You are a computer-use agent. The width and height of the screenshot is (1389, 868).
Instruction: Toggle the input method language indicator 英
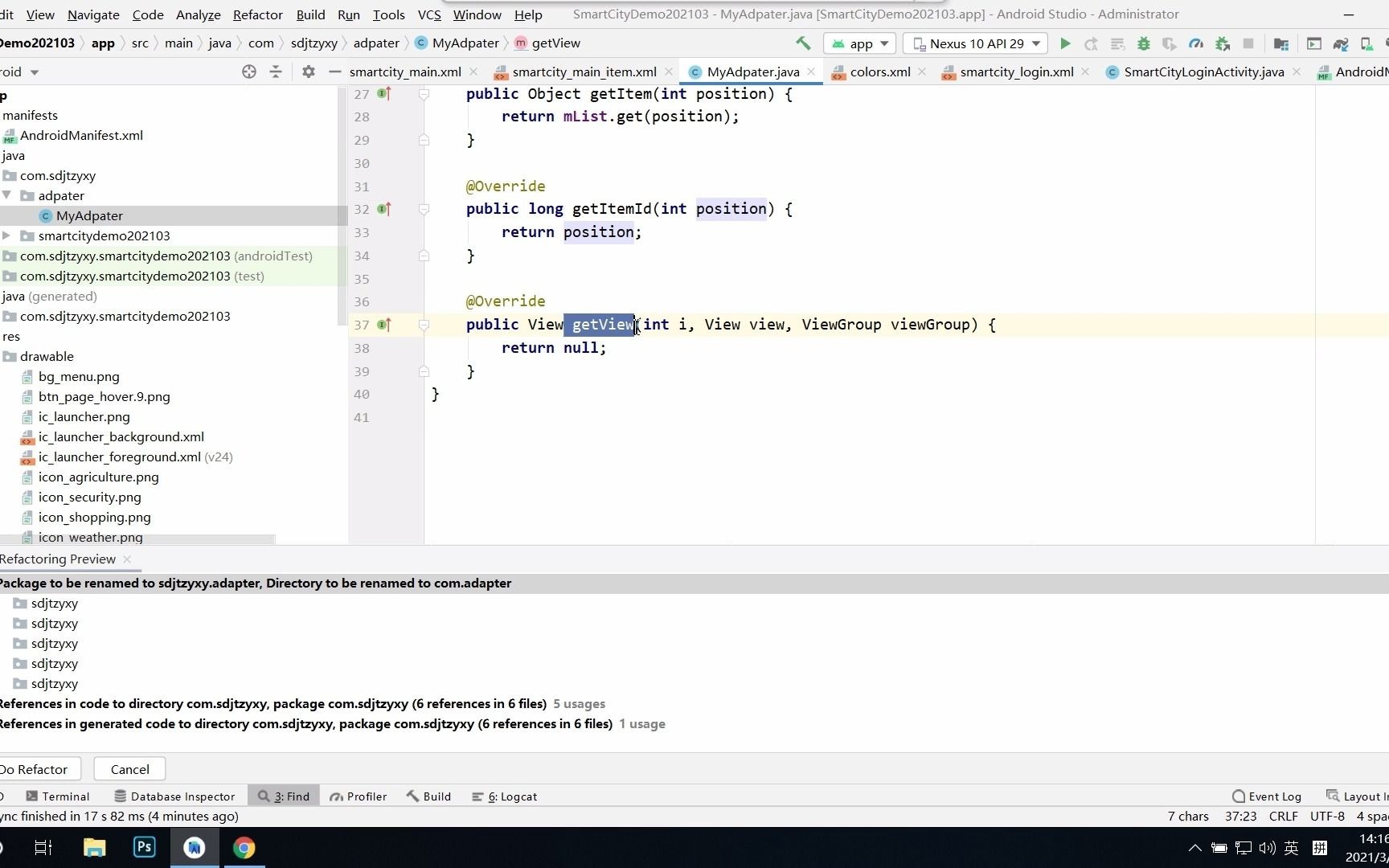coord(1291,847)
